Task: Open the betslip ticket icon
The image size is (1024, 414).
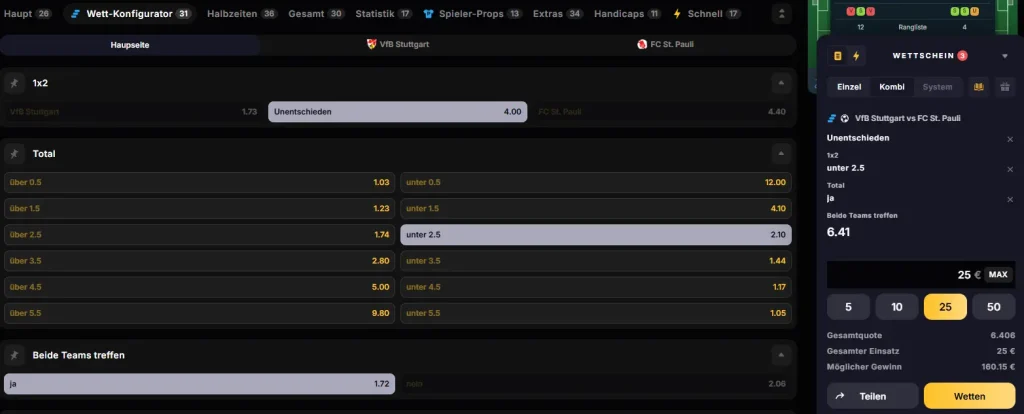Action: 837,56
